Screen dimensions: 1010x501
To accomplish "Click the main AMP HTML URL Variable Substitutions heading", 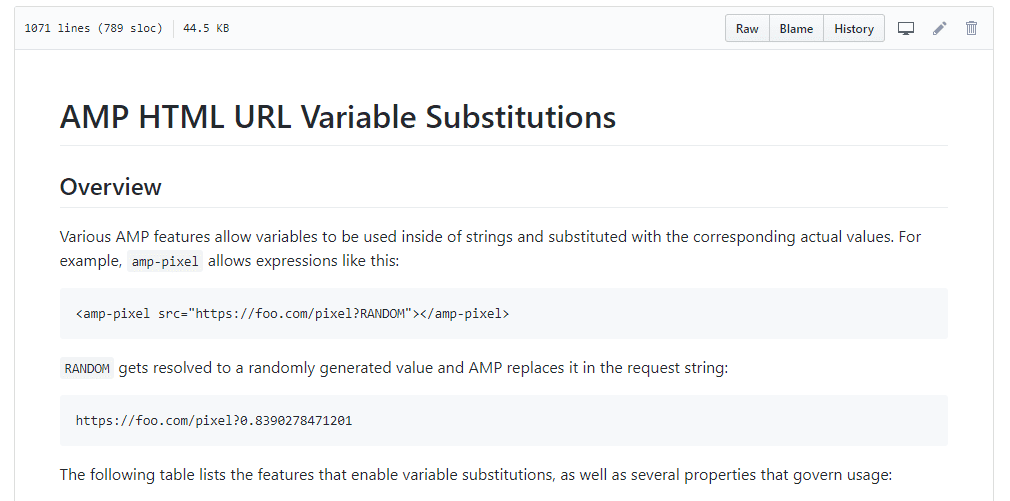I will pyautogui.click(x=338, y=117).
